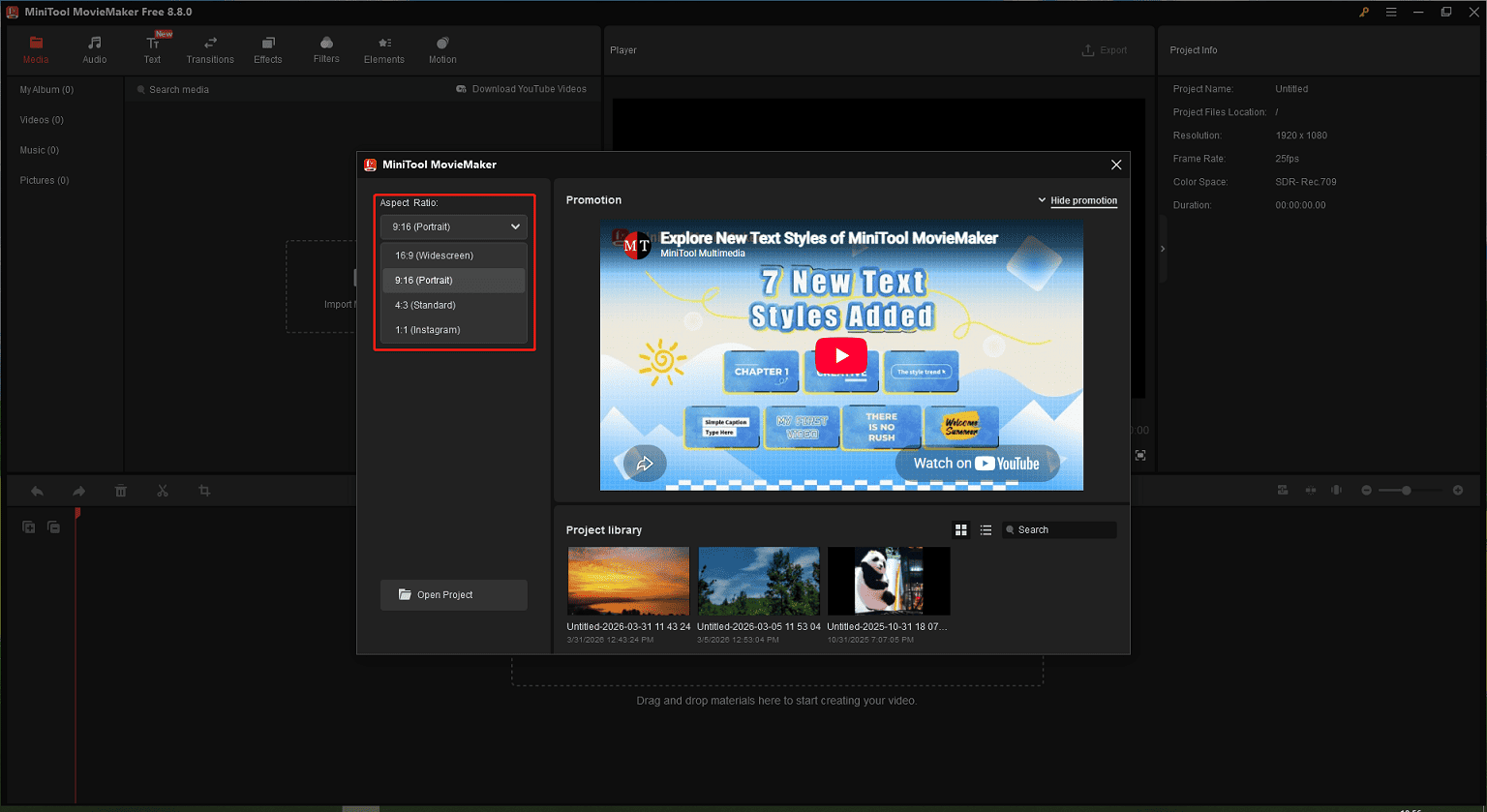Click the timeline zoom slider handle

[x=1407, y=491]
